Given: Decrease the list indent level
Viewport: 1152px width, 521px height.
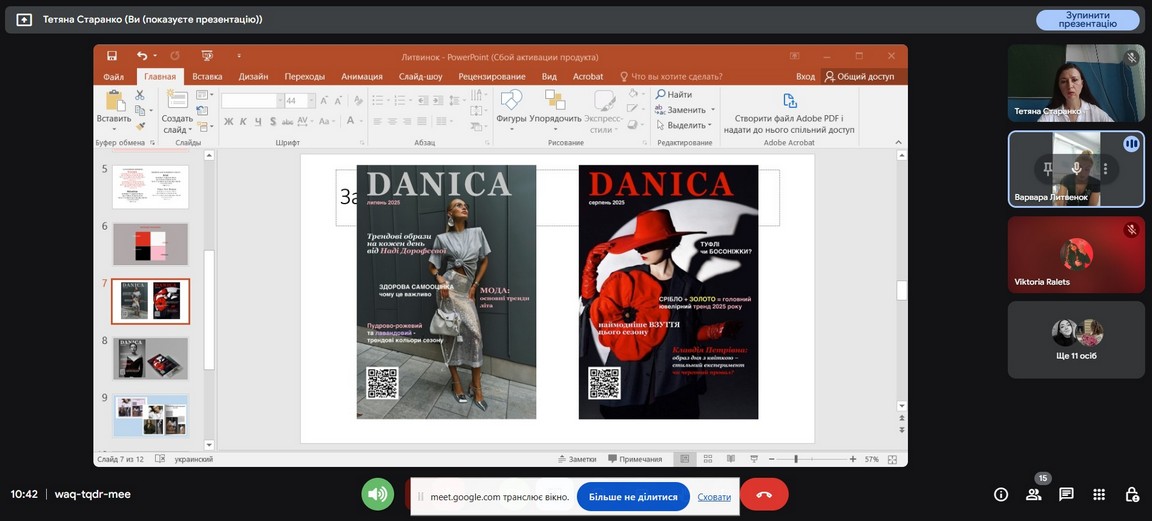Looking at the screenshot, I should coord(422,101).
